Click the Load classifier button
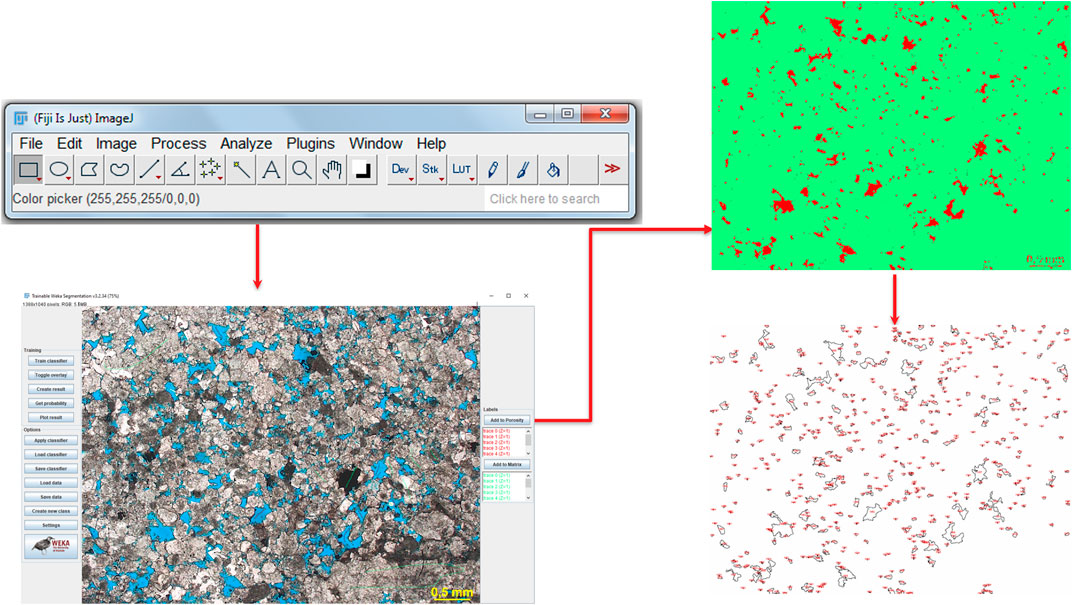This screenshot has height=605, width=1072. [x=51, y=455]
